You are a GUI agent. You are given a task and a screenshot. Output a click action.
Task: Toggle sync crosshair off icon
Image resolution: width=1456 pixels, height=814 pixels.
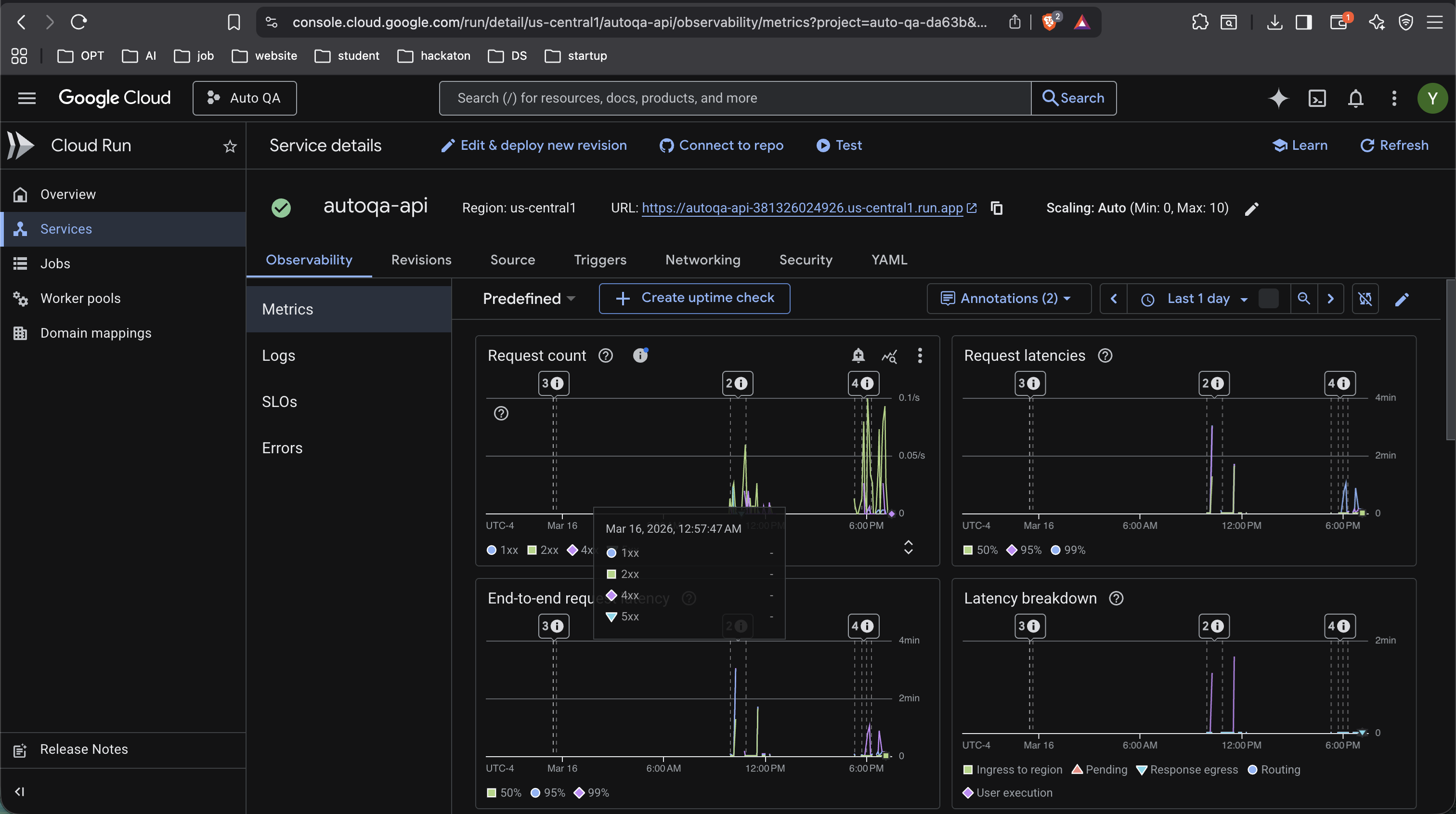click(x=1365, y=299)
